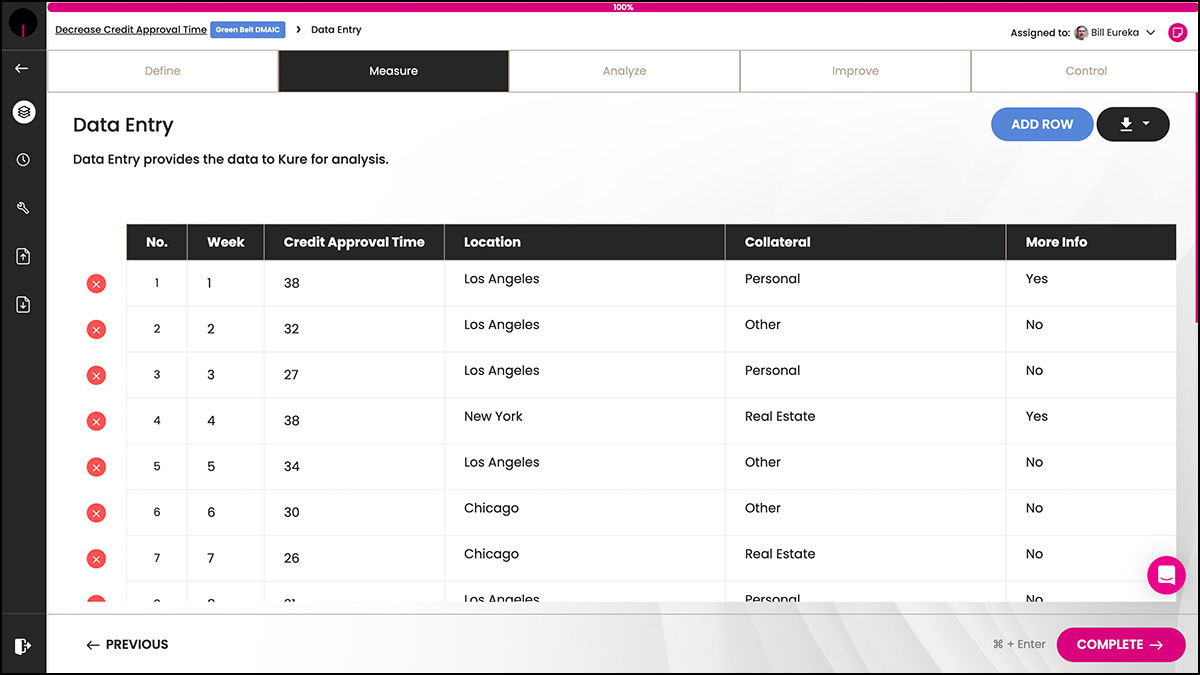Click the upload file icon in sidebar
The width and height of the screenshot is (1200, 675).
point(23,256)
